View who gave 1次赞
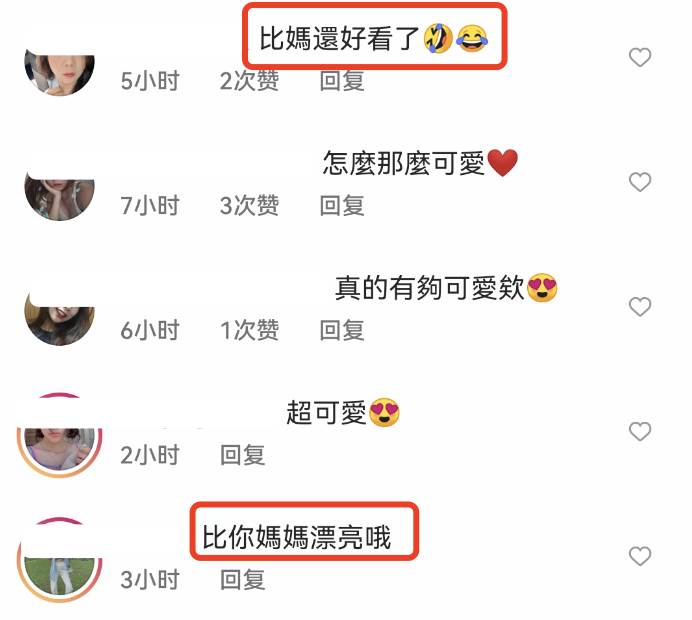Screen dimensions: 692x620 click(x=249, y=330)
